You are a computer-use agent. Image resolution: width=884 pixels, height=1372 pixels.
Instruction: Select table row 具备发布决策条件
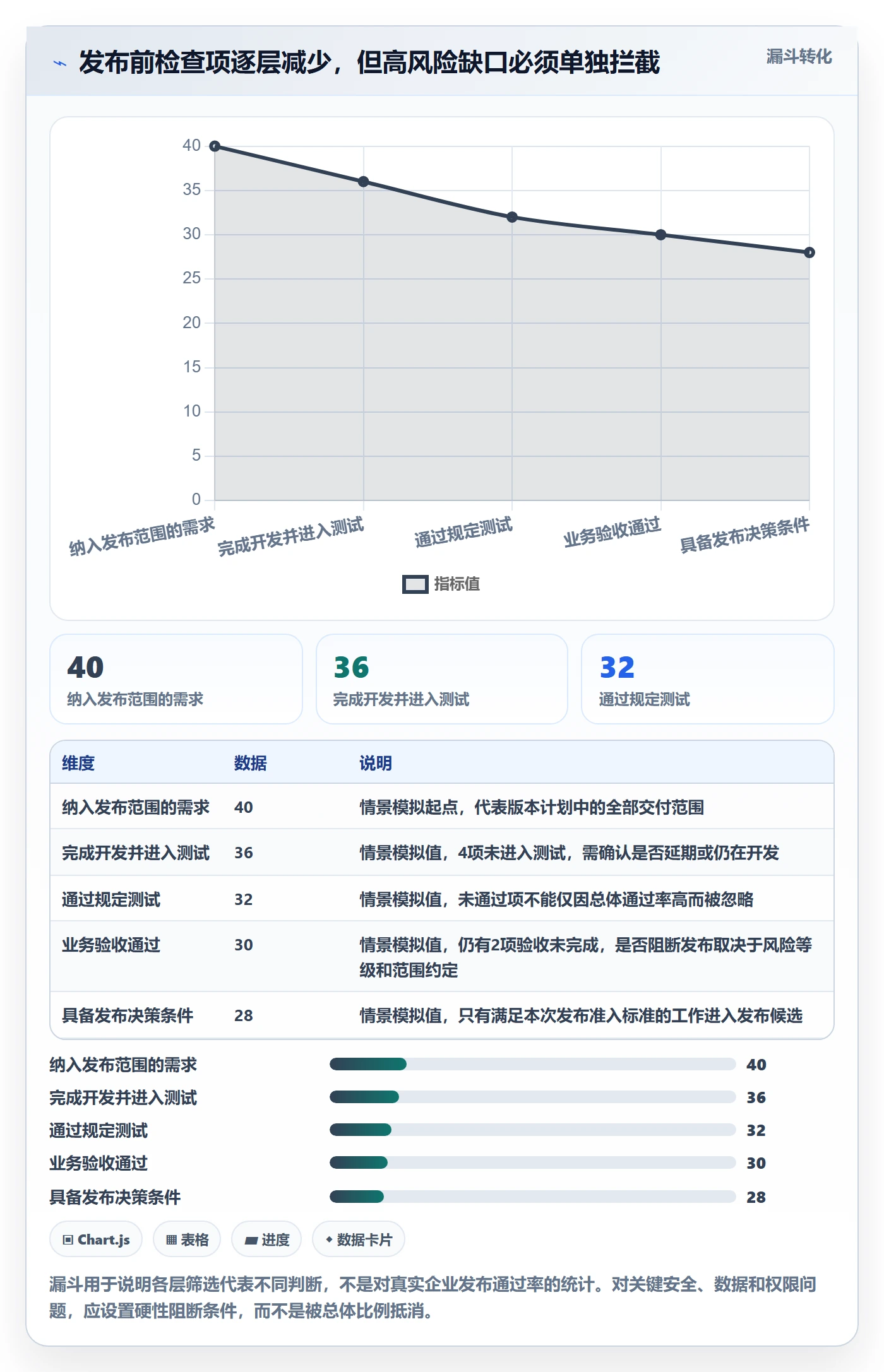(x=442, y=1015)
